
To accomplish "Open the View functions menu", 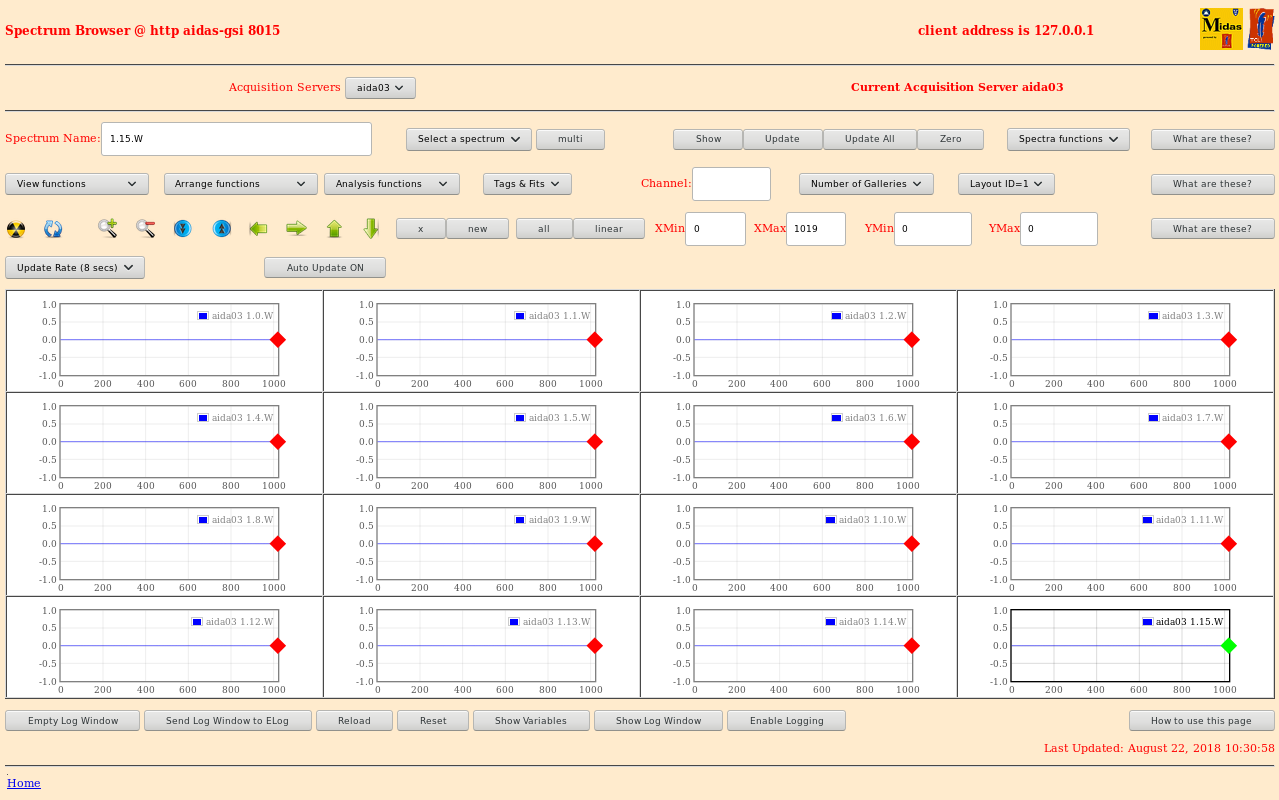I will pos(77,184).
